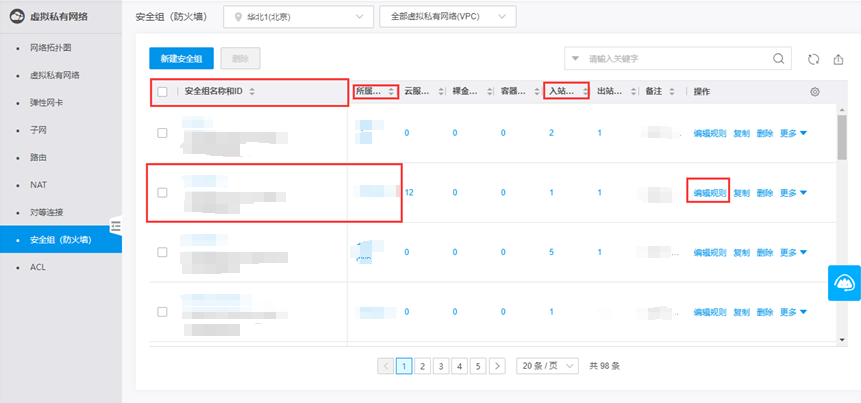Expand 更多 menu in the 12-server row
The image size is (861, 403).
click(x=793, y=193)
